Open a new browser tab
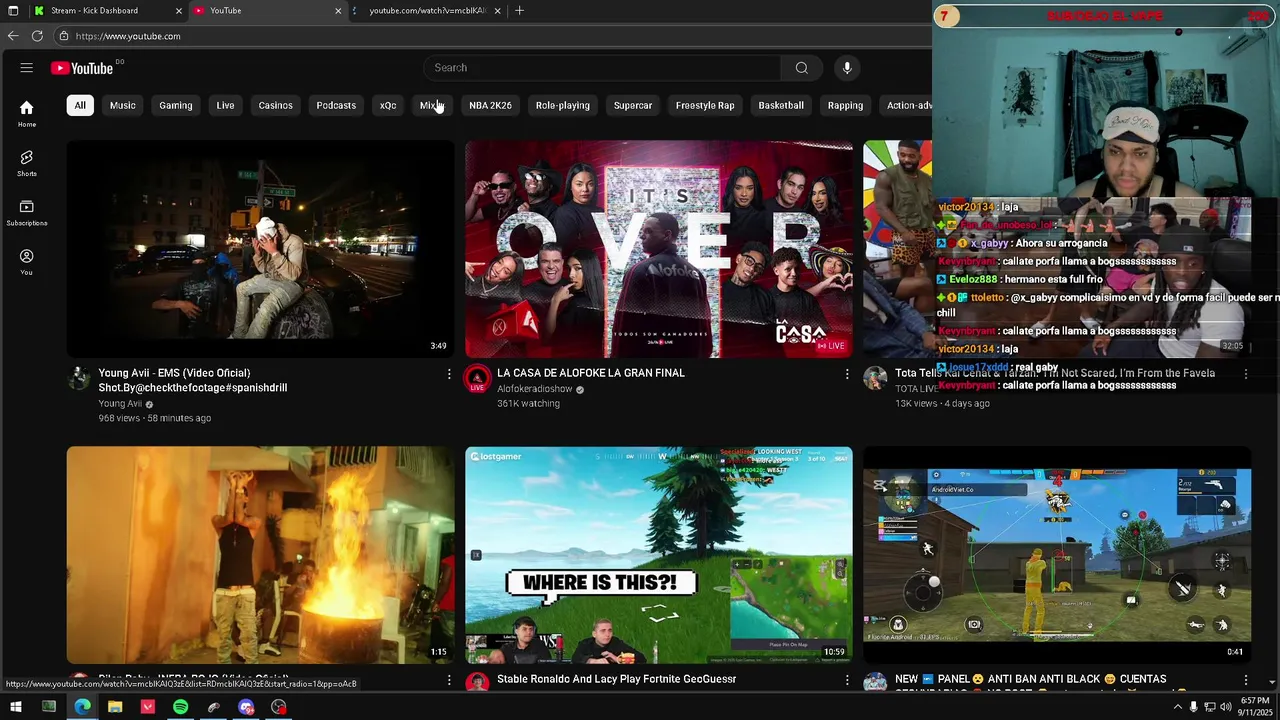 point(519,11)
